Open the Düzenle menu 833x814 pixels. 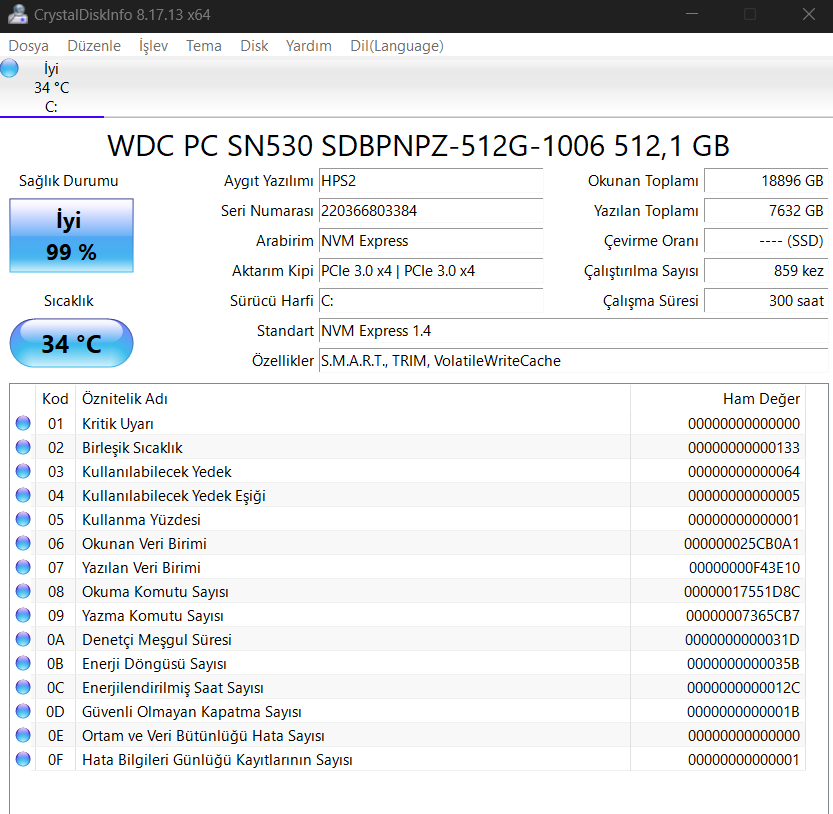(x=94, y=46)
